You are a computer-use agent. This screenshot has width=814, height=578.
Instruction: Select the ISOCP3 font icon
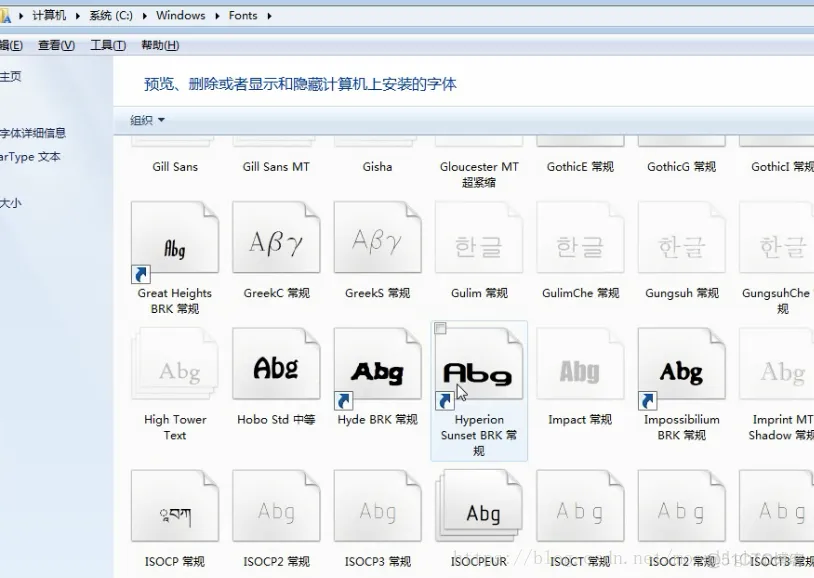(377, 506)
